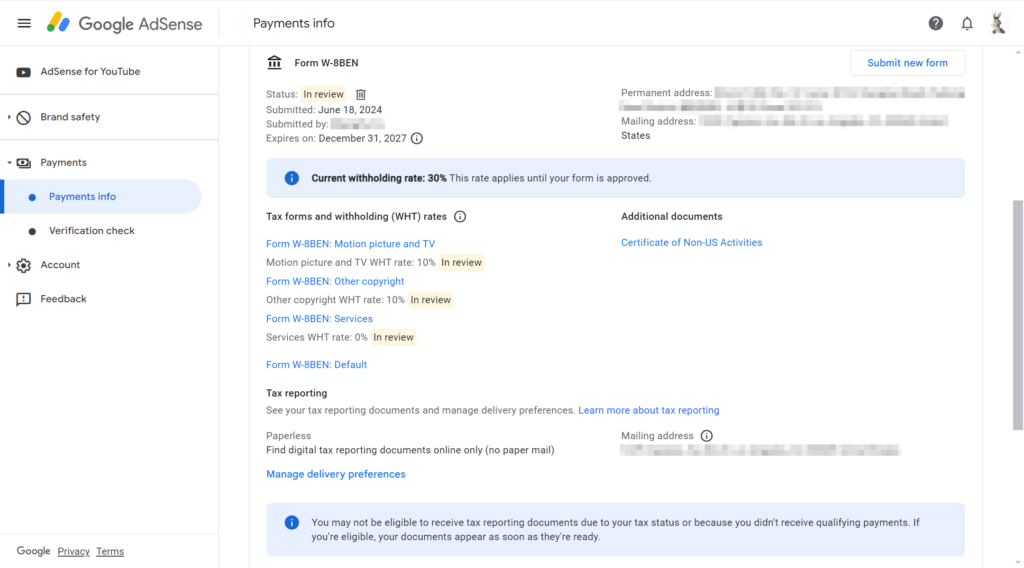Open the Privacy footer link
Image resolution: width=1024 pixels, height=568 pixels.
(73, 552)
